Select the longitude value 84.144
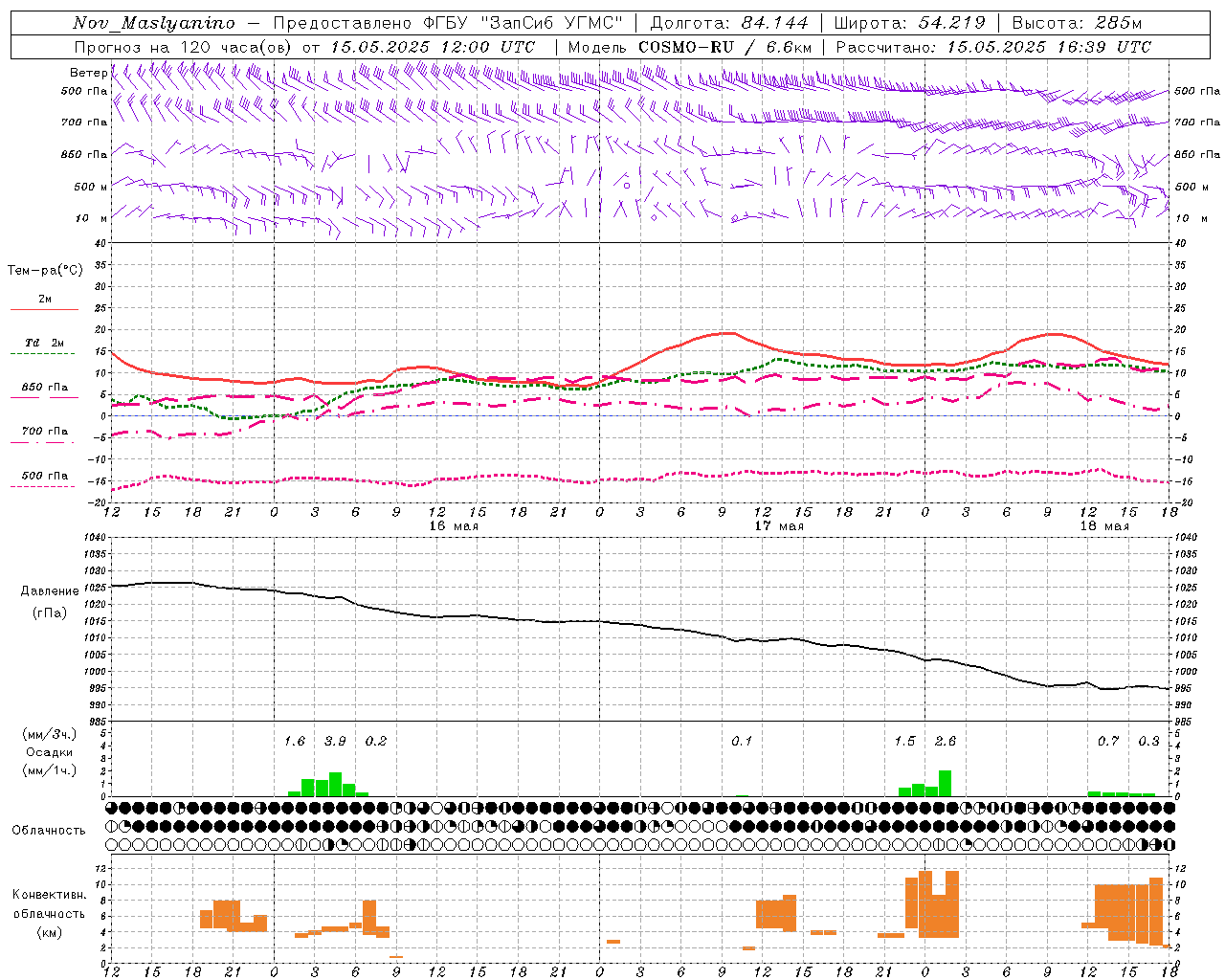The image size is (1225, 980). (x=774, y=23)
